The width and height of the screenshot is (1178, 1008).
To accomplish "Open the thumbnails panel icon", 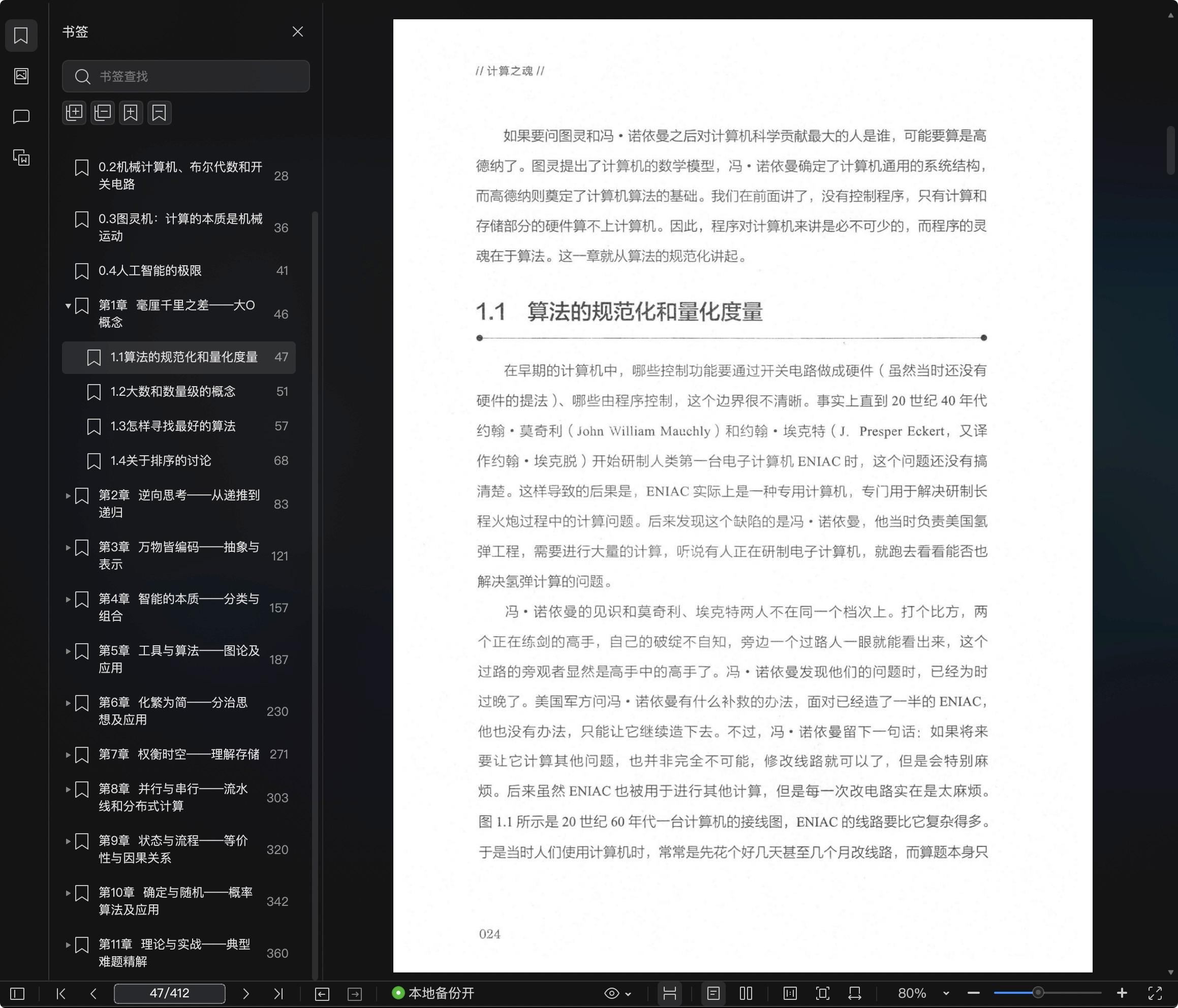I will click(21, 76).
